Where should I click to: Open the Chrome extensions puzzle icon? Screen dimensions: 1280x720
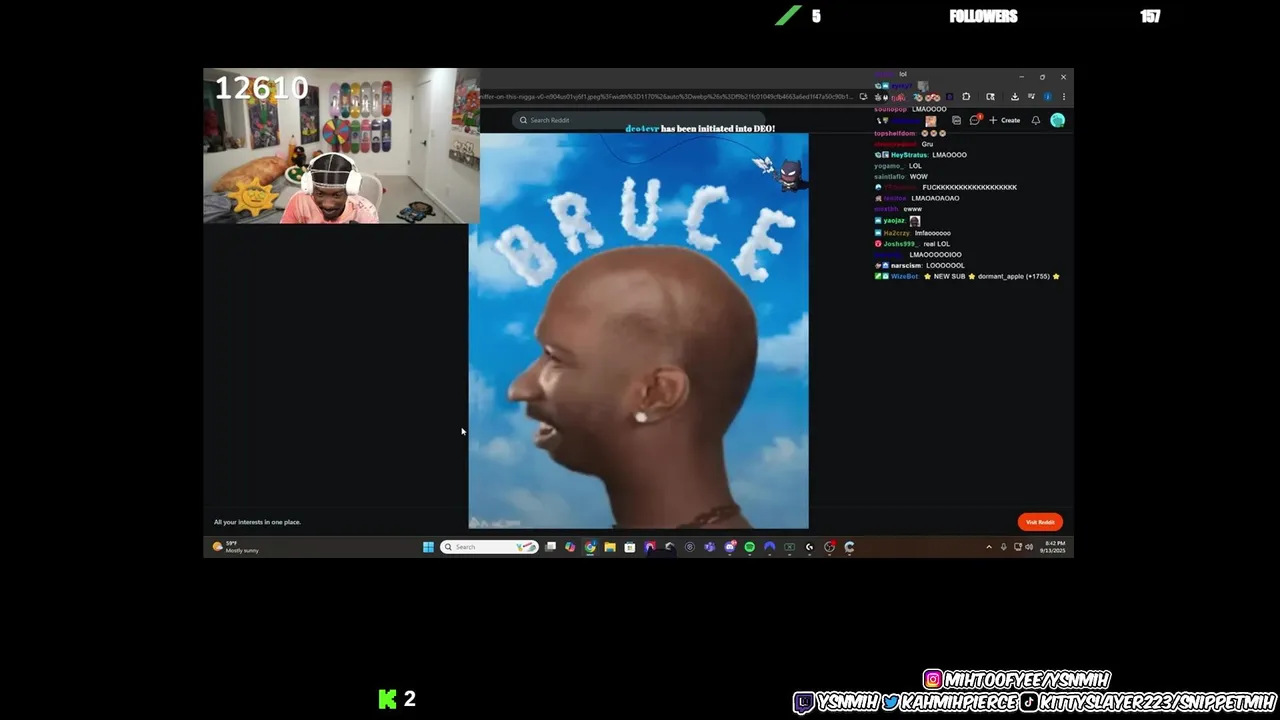(x=966, y=97)
